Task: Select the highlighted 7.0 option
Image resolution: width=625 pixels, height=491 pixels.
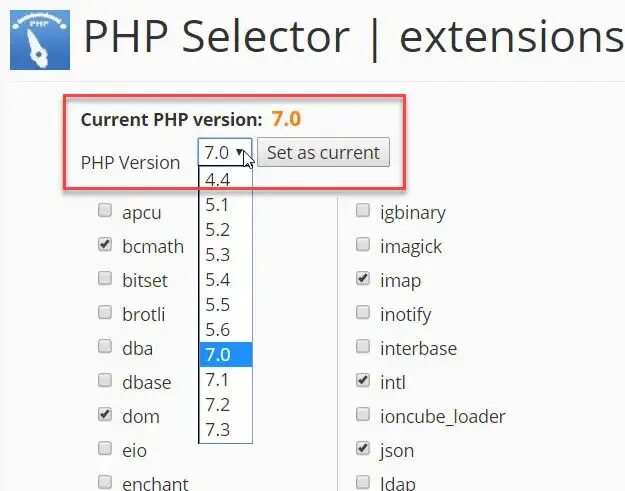Action: point(226,354)
